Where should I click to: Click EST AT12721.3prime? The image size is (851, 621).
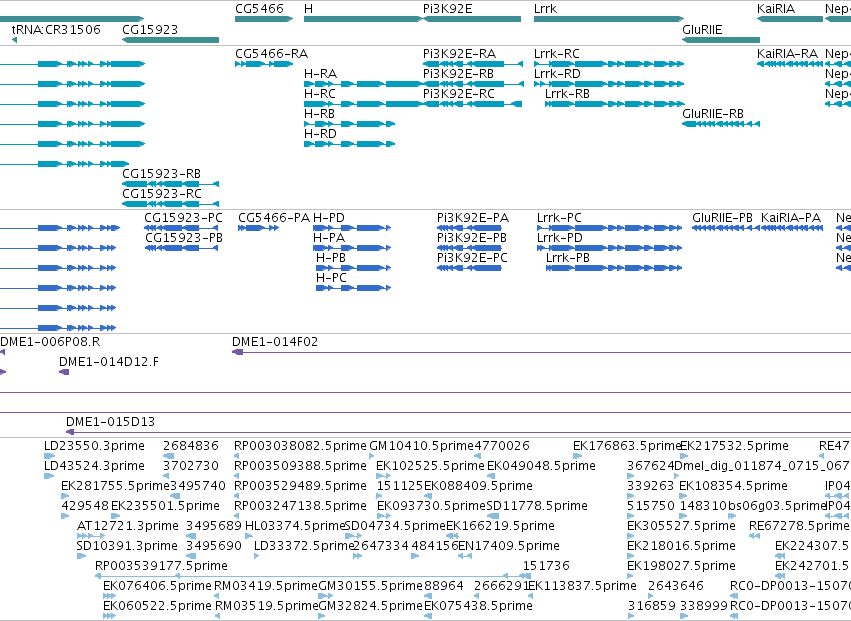(x=91, y=536)
